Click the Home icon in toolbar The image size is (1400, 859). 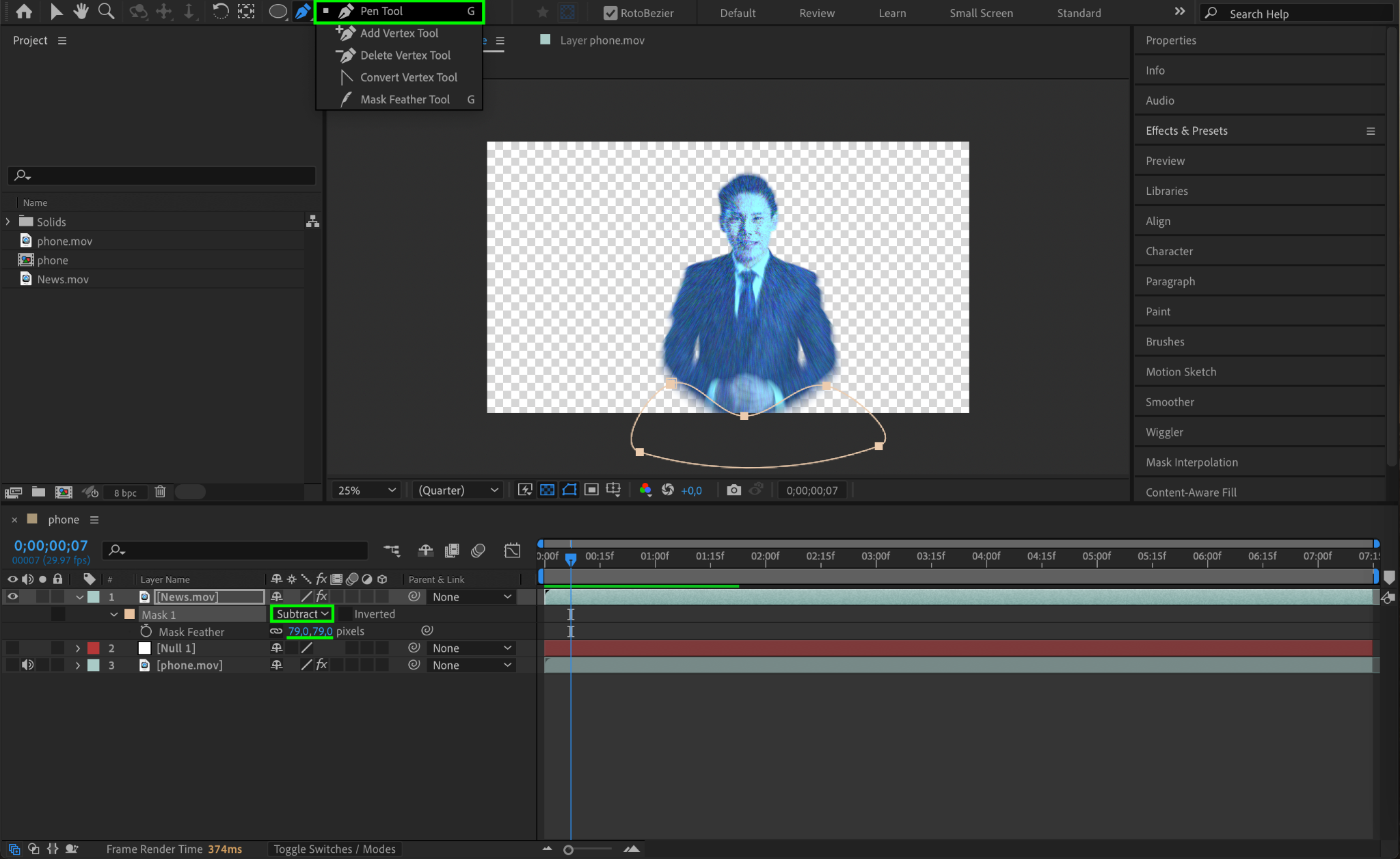tap(24, 11)
